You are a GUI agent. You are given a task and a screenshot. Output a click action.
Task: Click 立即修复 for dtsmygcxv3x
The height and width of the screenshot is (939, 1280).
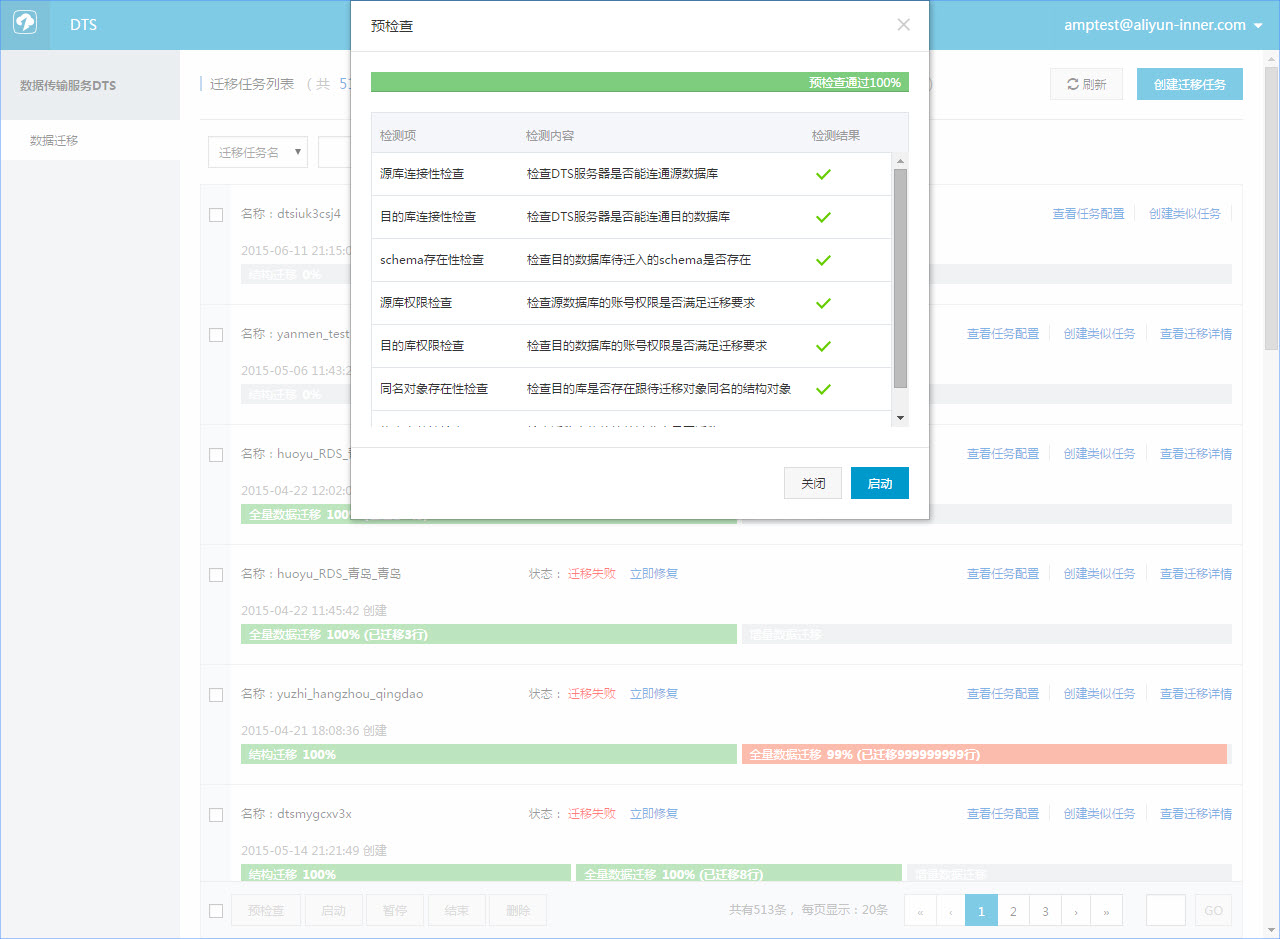(x=654, y=814)
